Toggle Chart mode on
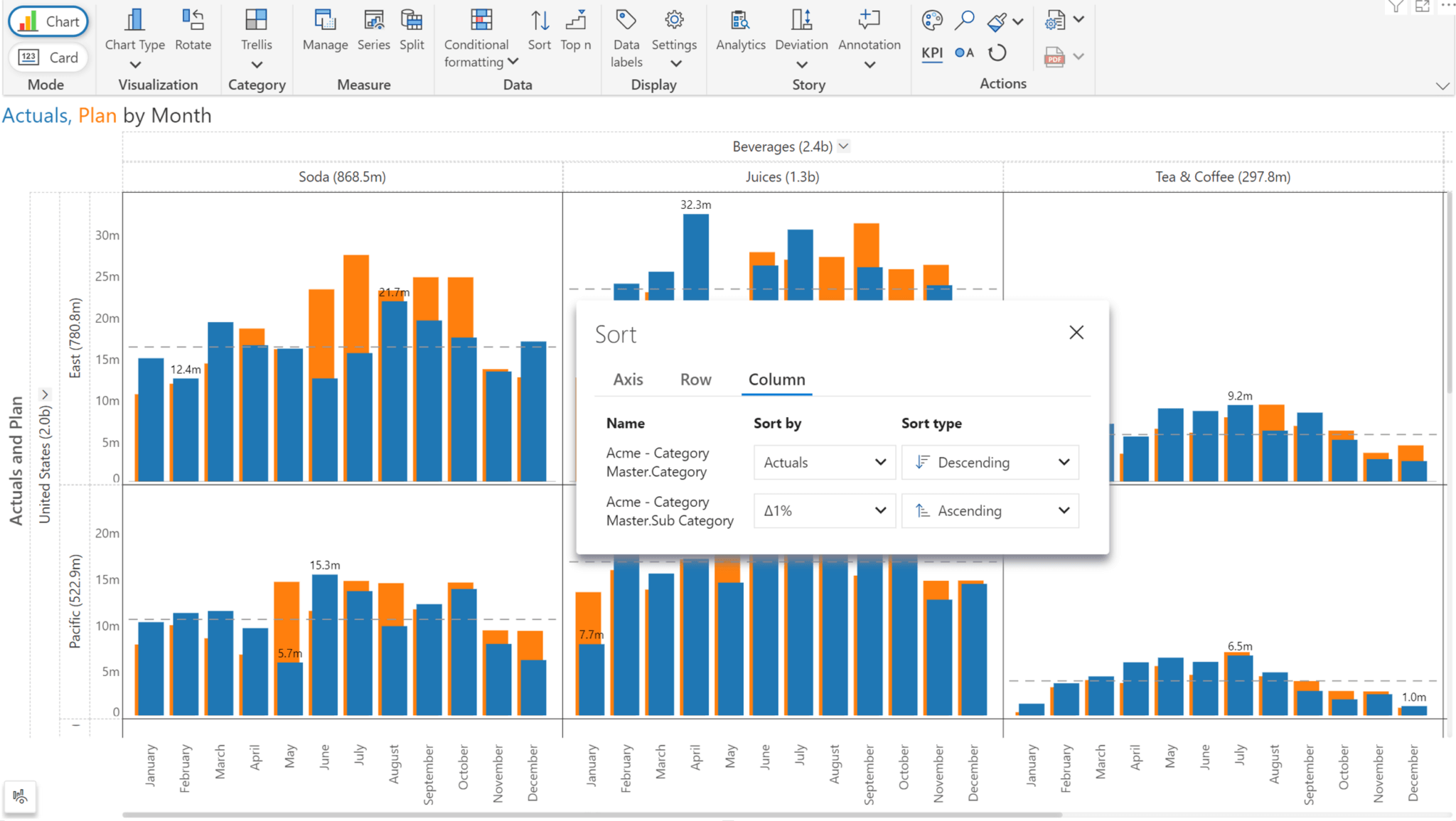 48,21
